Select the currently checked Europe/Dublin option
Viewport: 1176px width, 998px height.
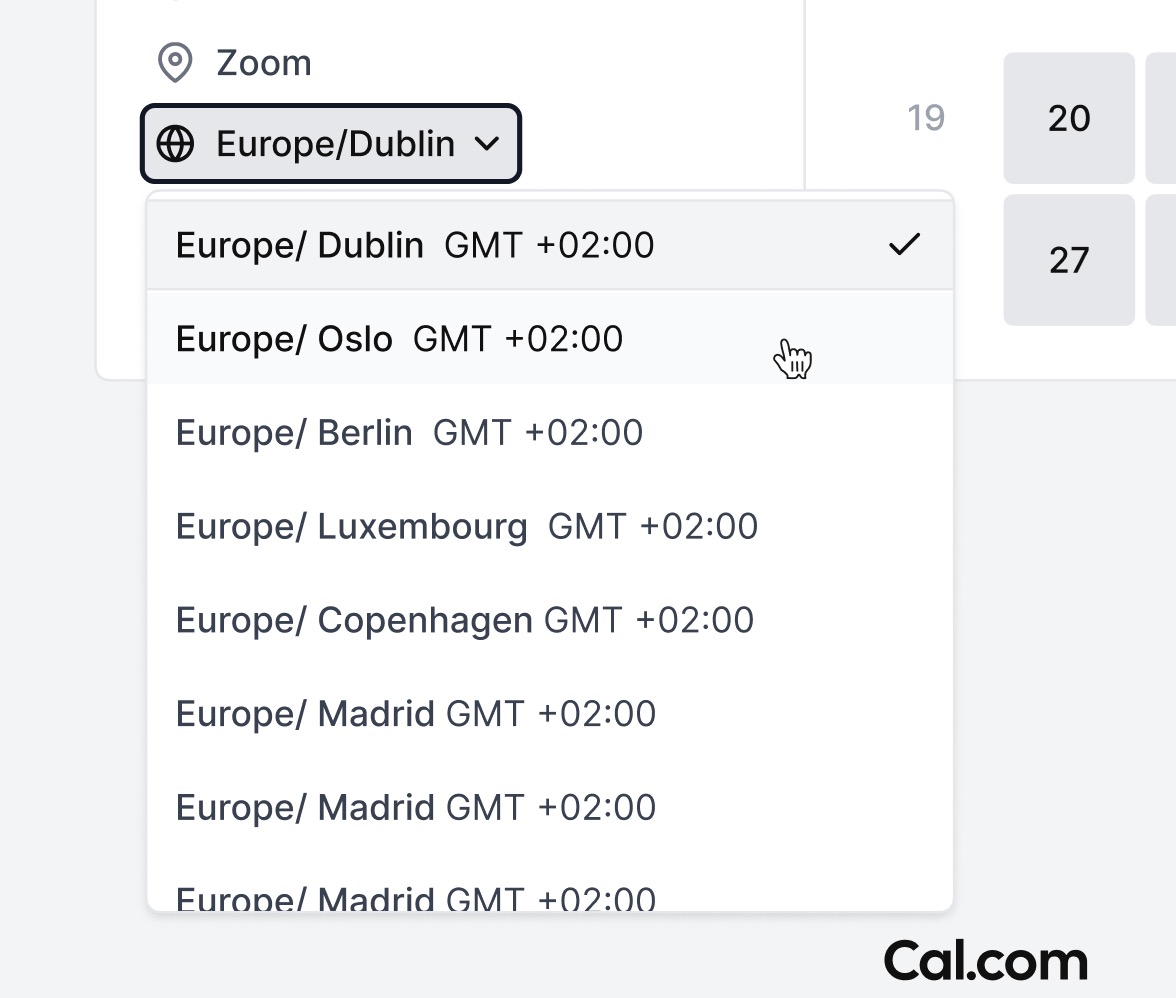pos(415,243)
